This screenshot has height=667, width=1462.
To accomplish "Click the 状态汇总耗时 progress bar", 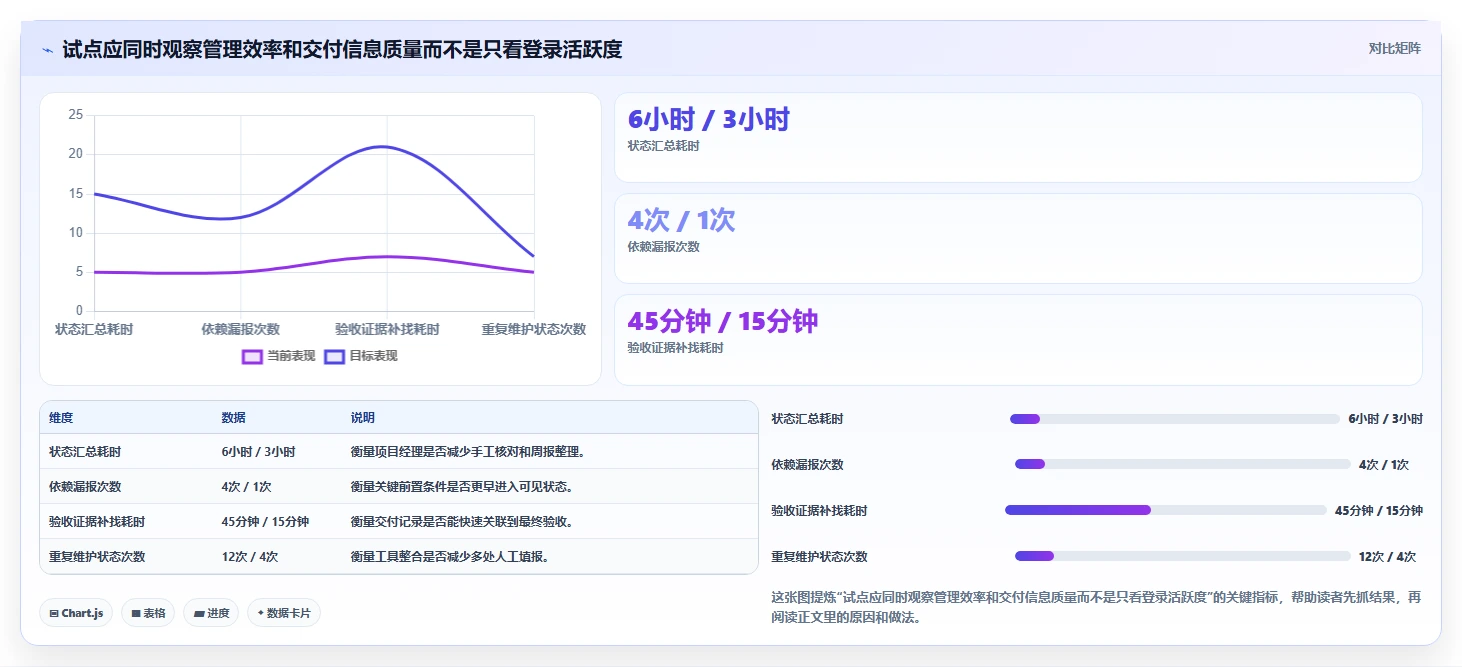I will click(x=1175, y=419).
